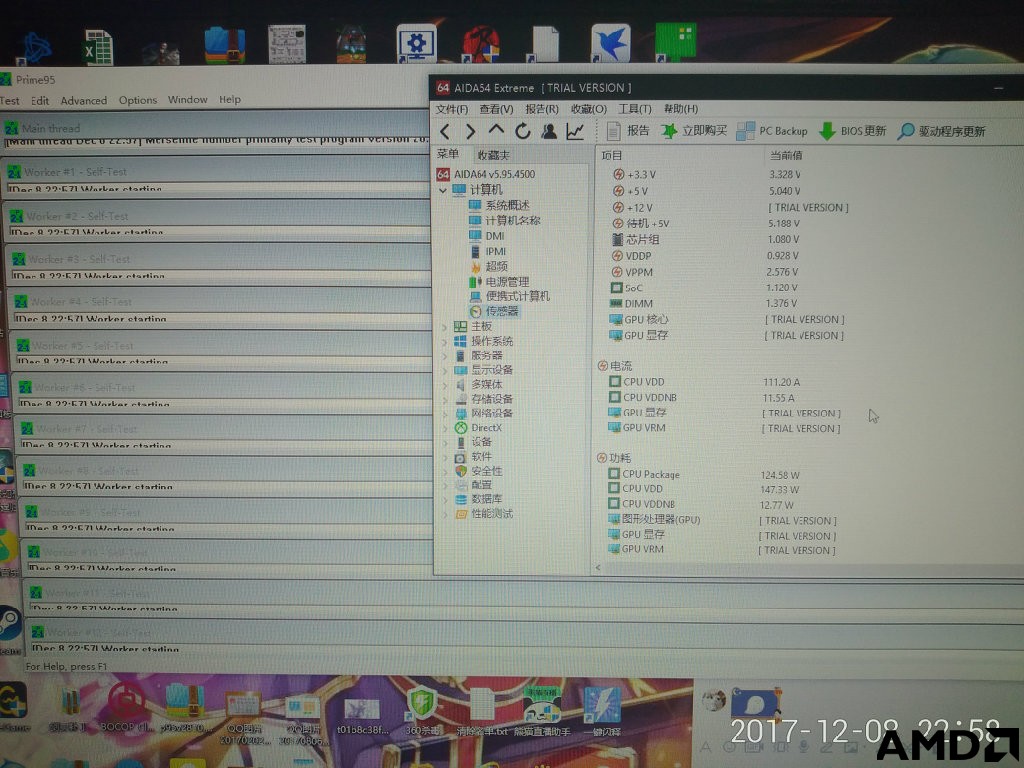Collapse the 计算机 tree node
This screenshot has width=1024, height=768.
(x=443, y=190)
